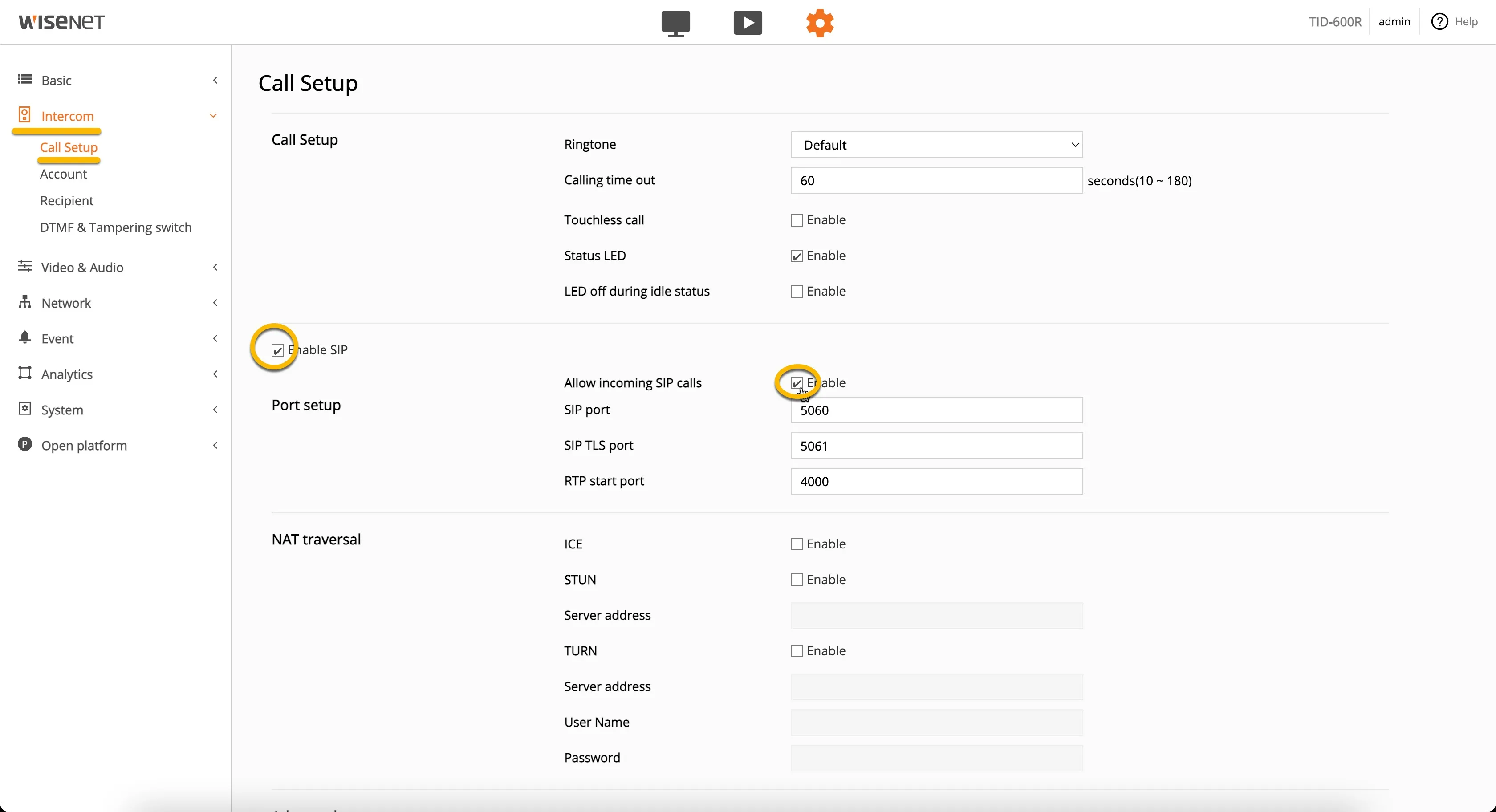
Task: Expand the System menu chevron
Action: [x=215, y=410]
